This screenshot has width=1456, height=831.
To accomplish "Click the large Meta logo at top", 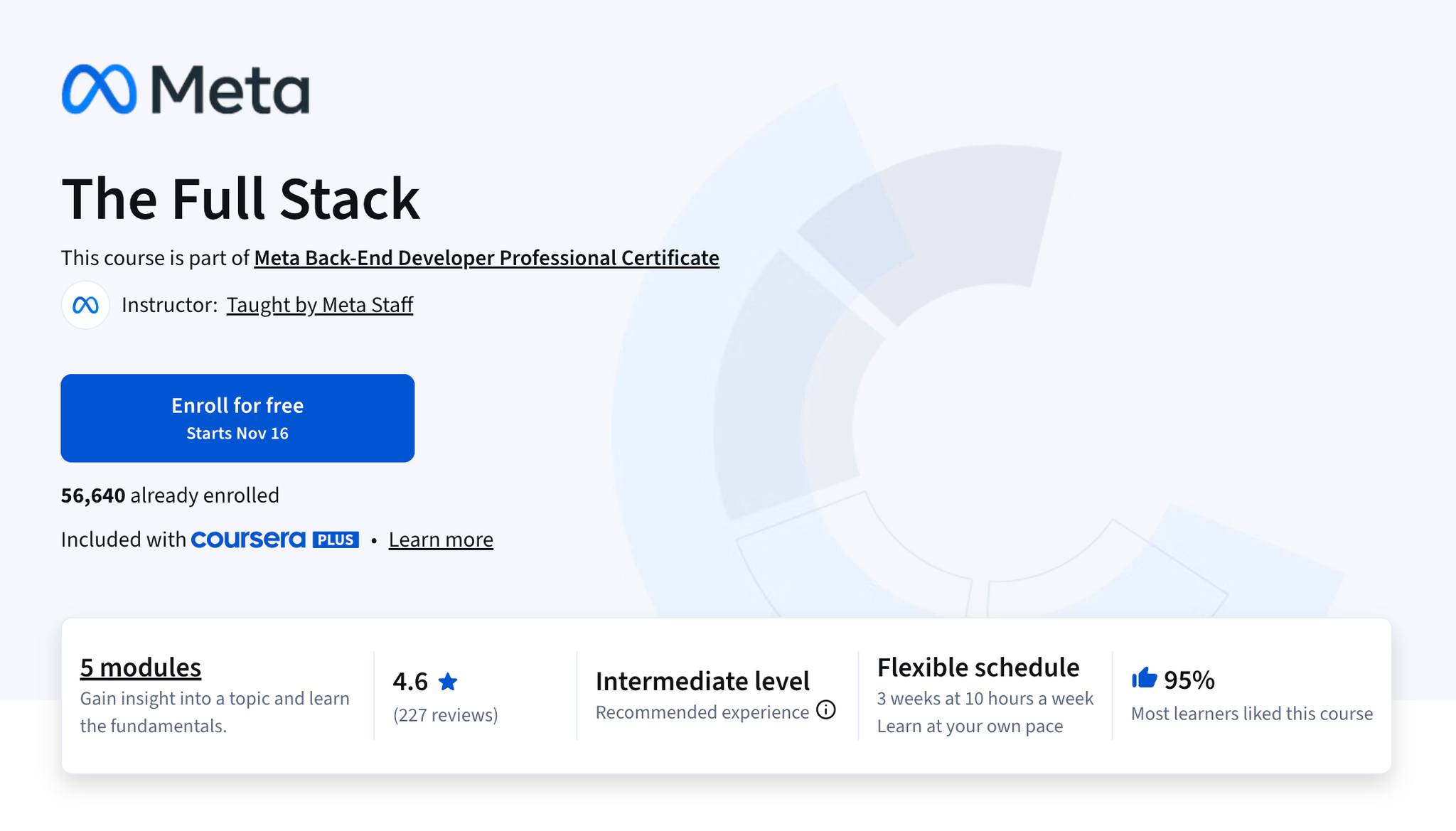I will click(186, 90).
